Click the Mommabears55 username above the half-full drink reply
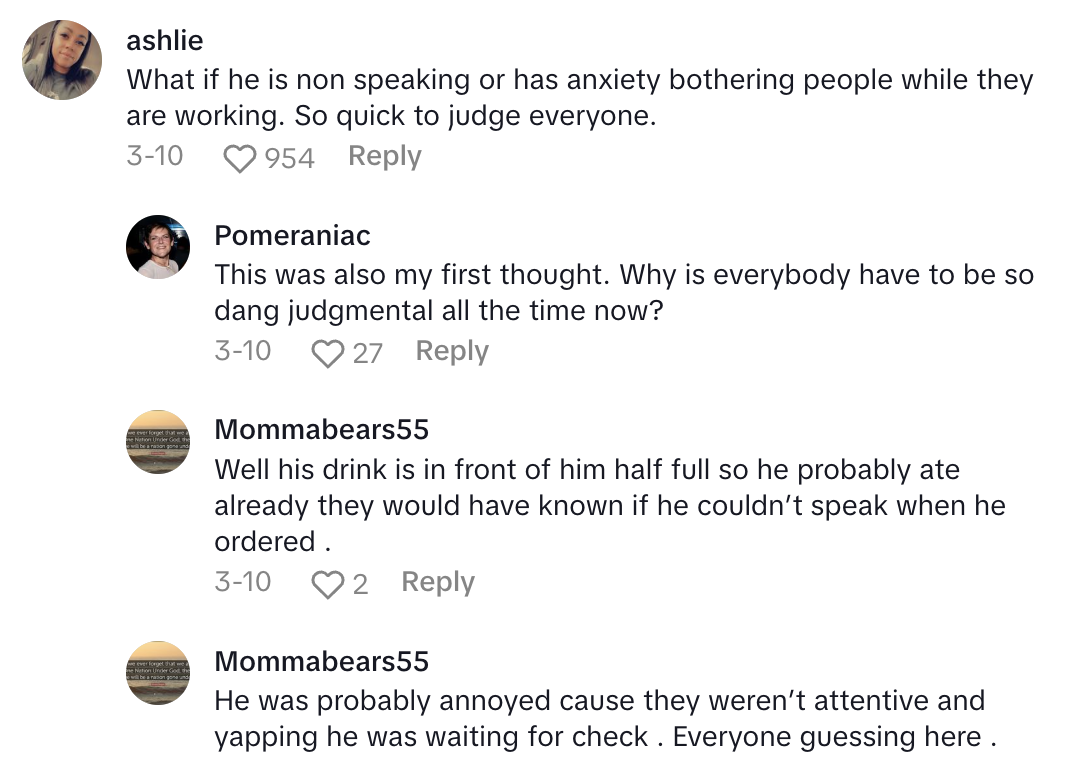Viewport: 1072px width, 760px height. click(321, 430)
